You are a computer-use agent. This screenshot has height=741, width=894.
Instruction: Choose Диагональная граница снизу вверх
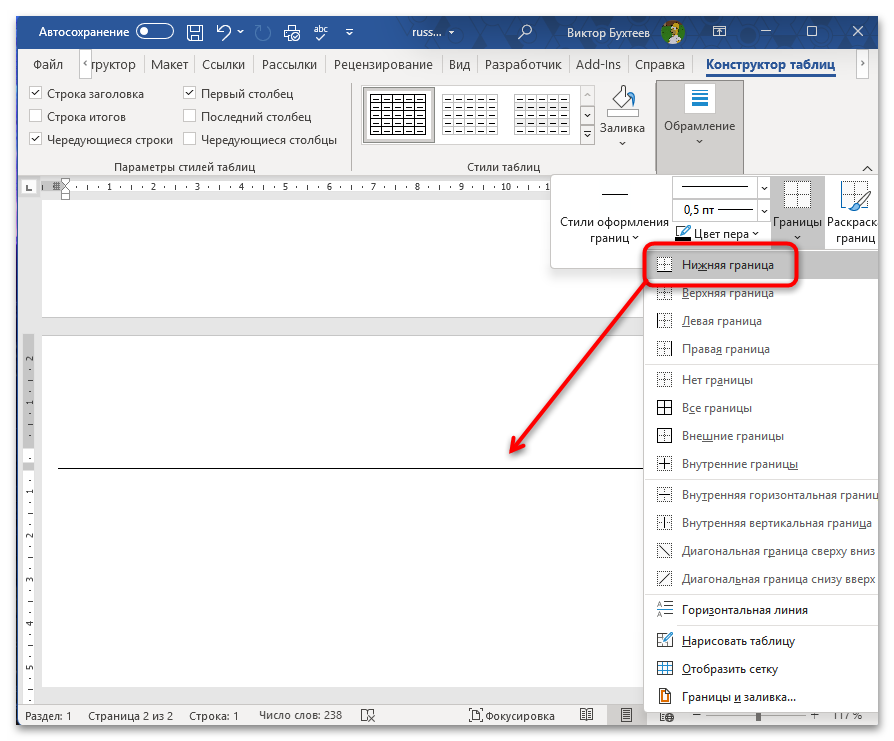tap(761, 579)
